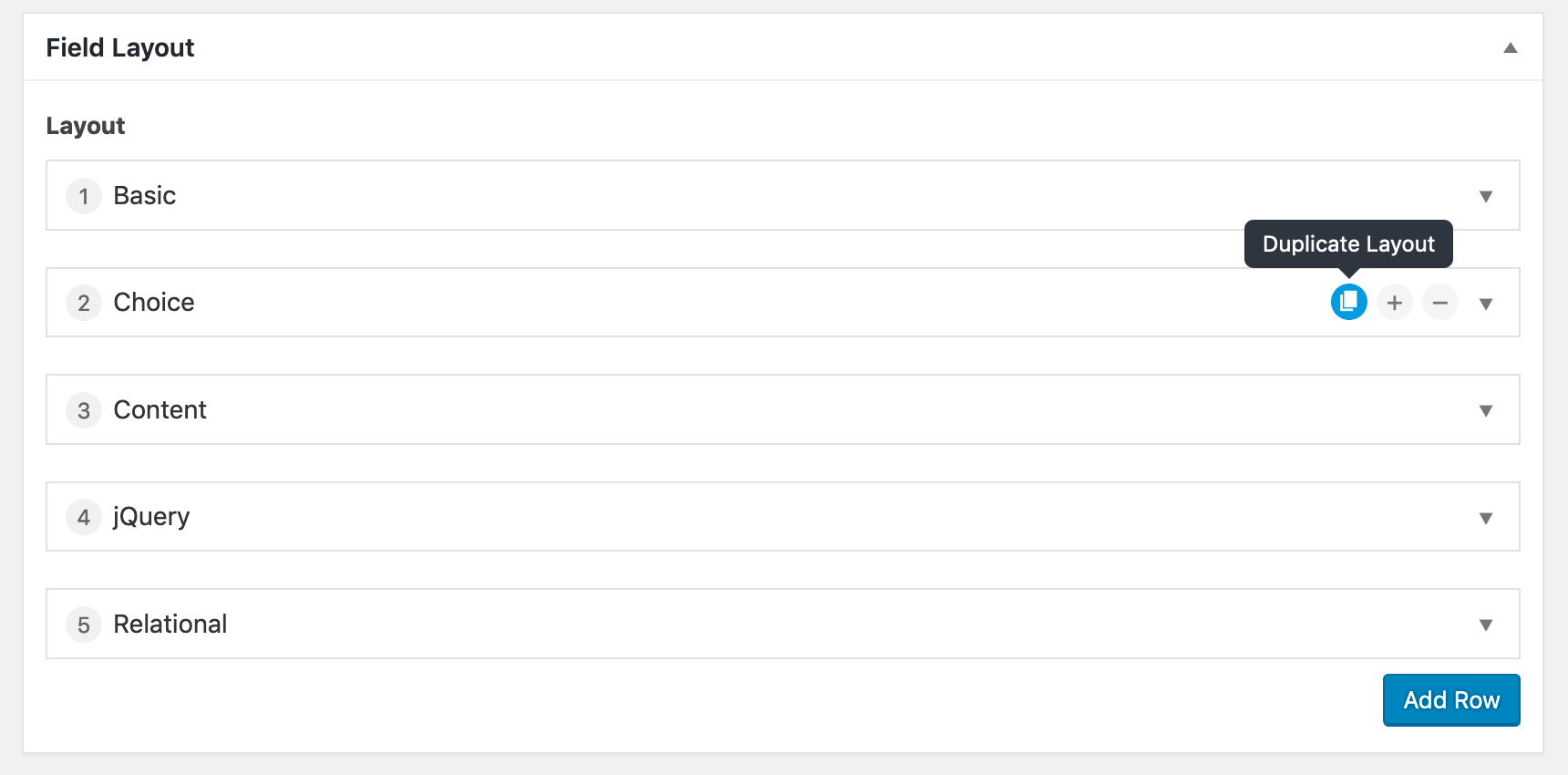Click the number 4 badge on jQuery
The height and width of the screenshot is (775, 1568).
84,517
